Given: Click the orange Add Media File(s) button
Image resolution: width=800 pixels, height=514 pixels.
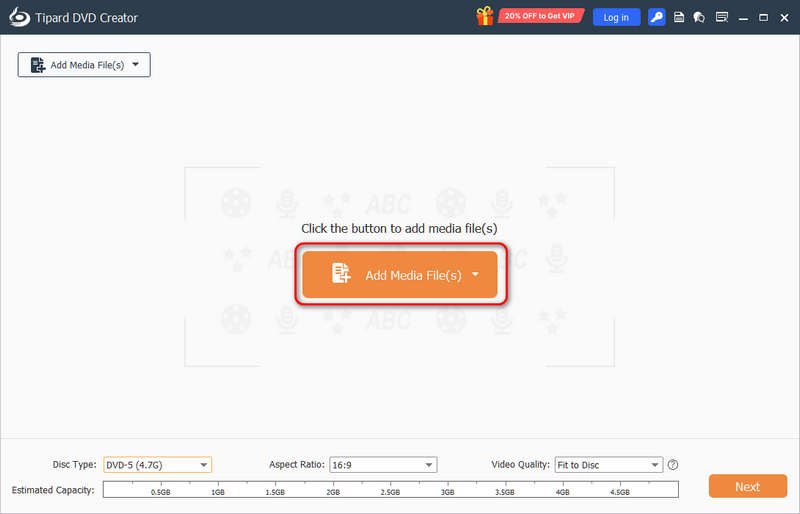Looking at the screenshot, I should [399, 275].
